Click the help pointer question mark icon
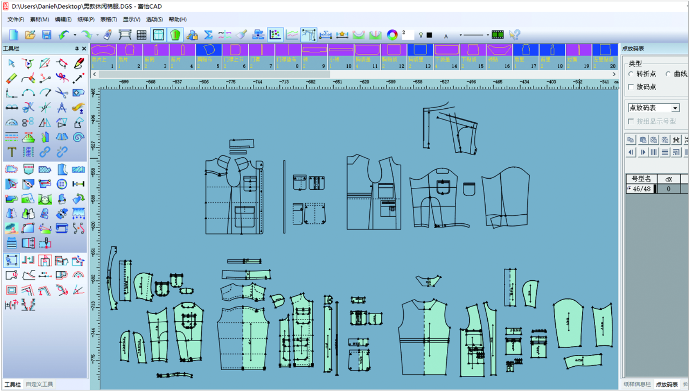The image size is (690, 392). [x=514, y=35]
